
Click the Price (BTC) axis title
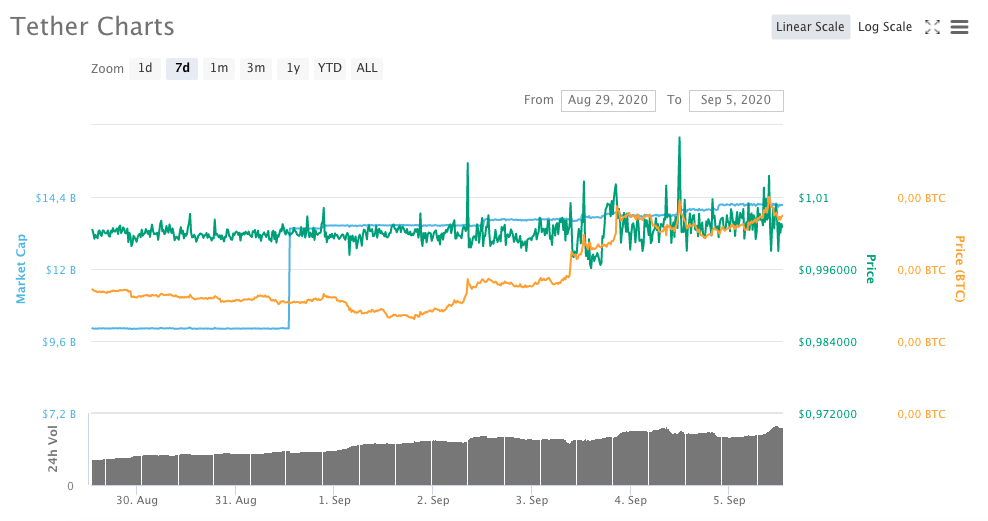(960, 269)
